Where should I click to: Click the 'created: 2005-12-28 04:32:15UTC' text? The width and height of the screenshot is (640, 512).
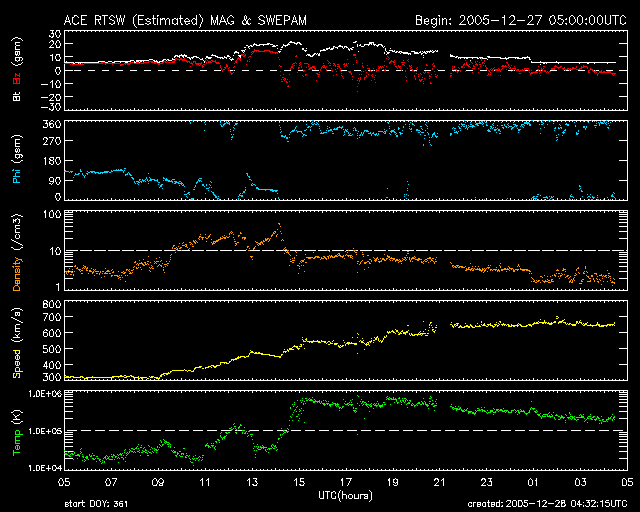(547, 504)
